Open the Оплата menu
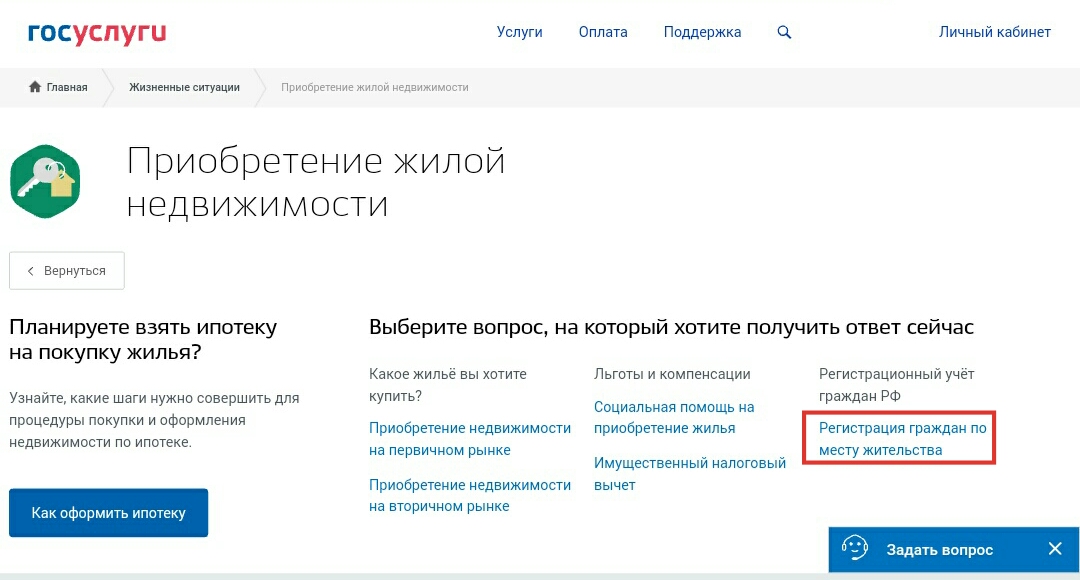1080x580 pixels. coord(603,32)
